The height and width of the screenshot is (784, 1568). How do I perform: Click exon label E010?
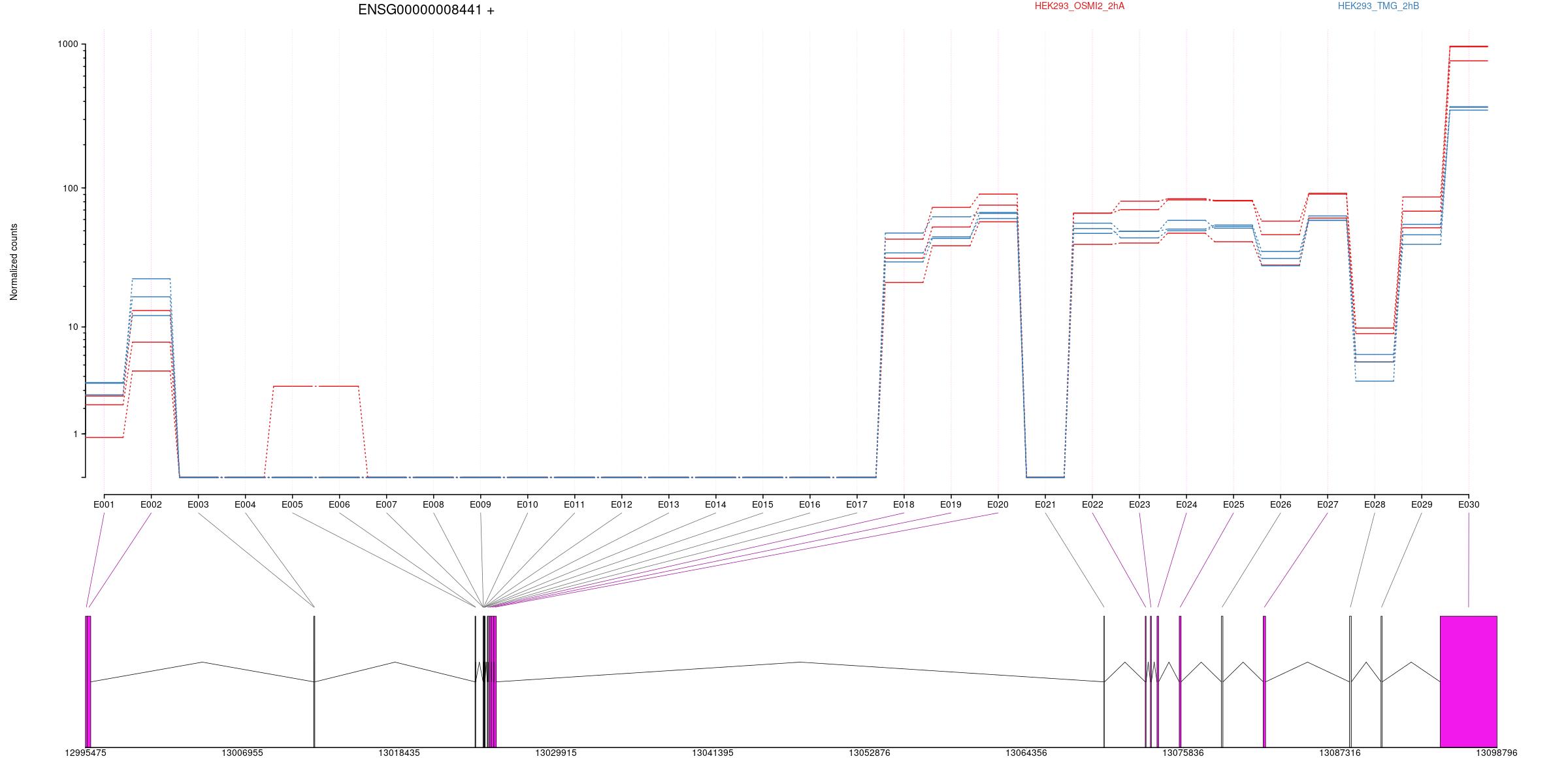click(x=527, y=504)
